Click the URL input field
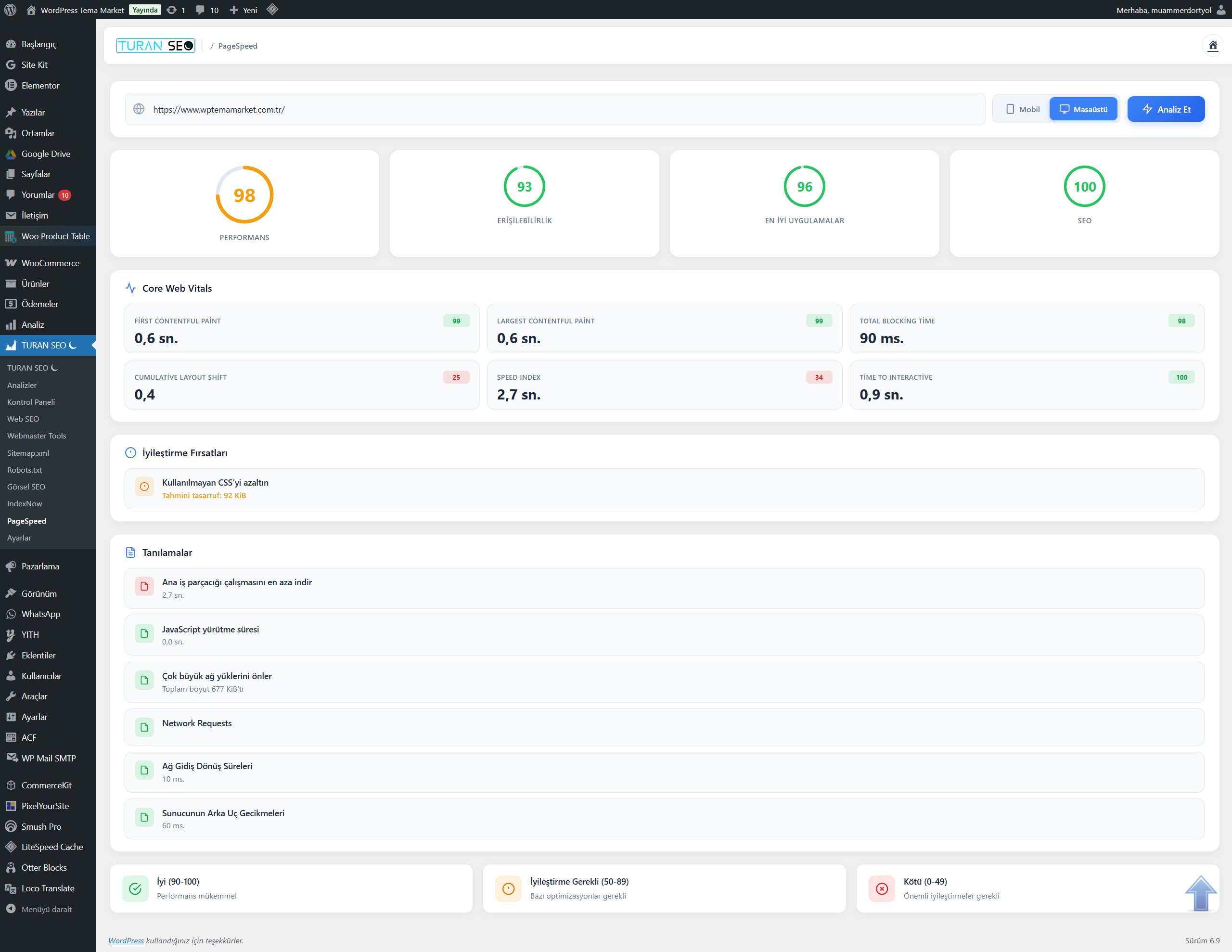1232x952 pixels. pyautogui.click(x=564, y=109)
